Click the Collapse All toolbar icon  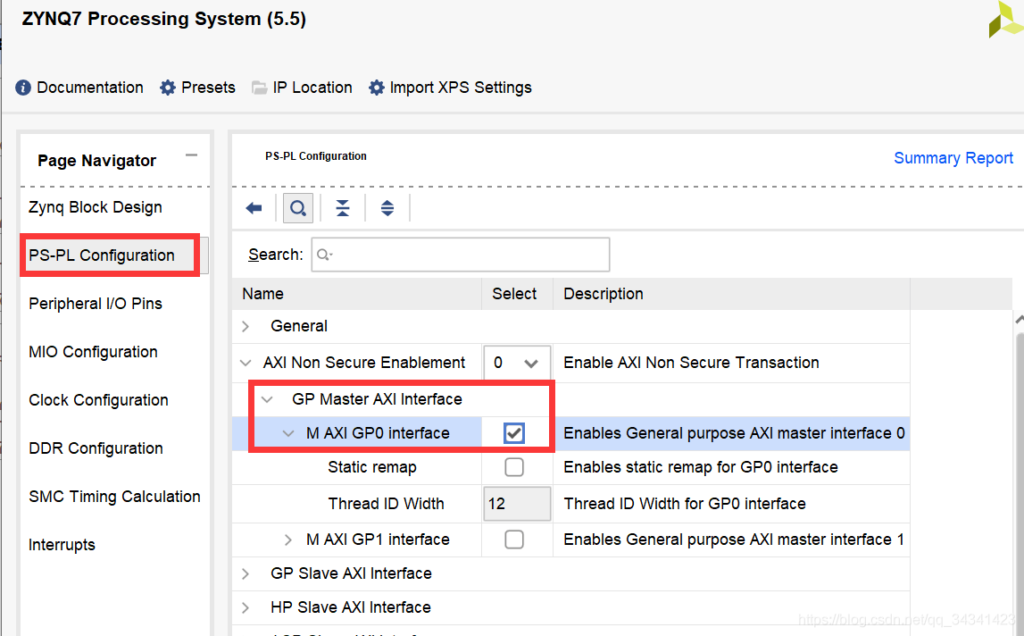coord(342,208)
